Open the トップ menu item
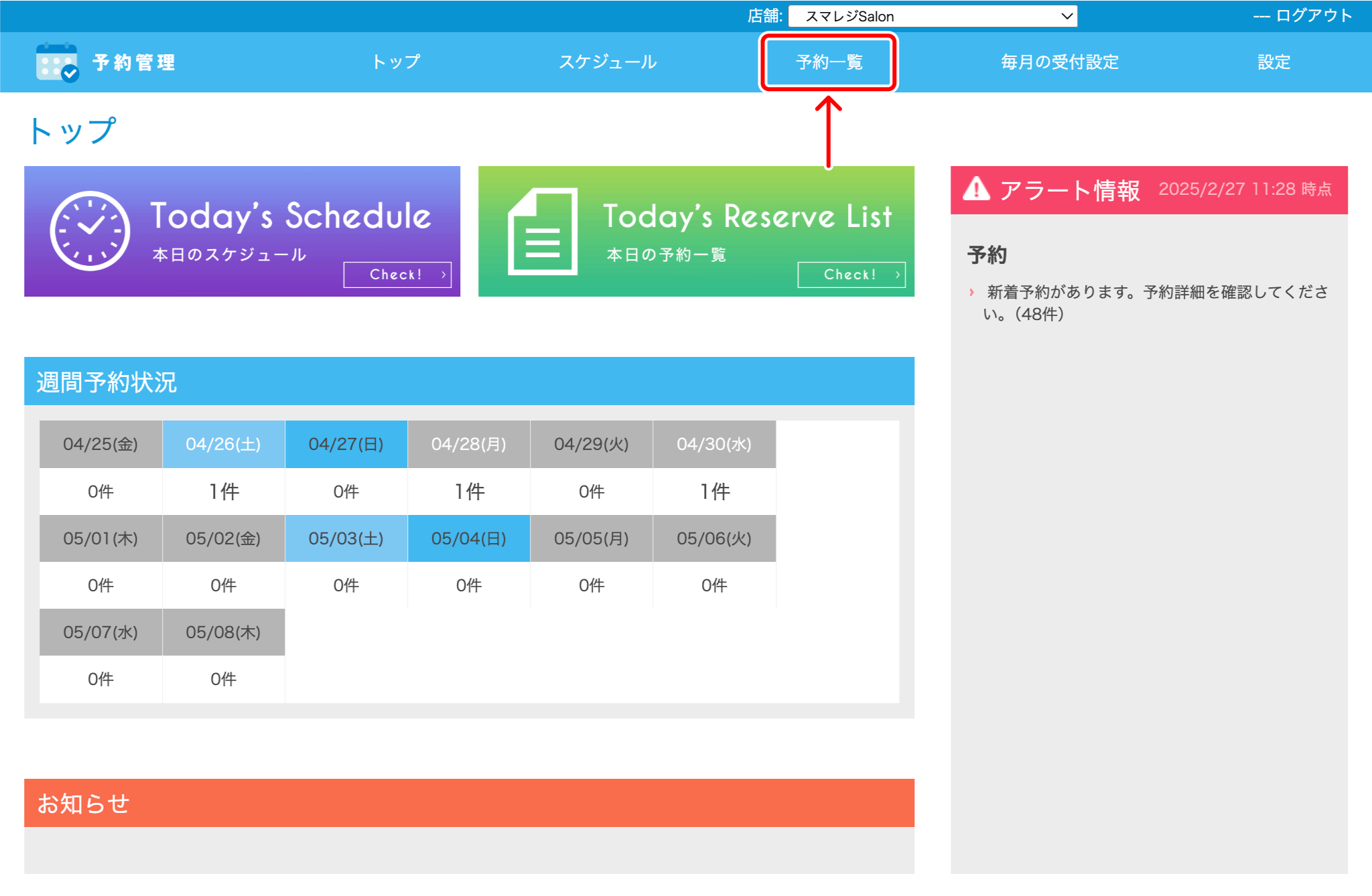This screenshot has height=896, width=1372. coord(396,62)
